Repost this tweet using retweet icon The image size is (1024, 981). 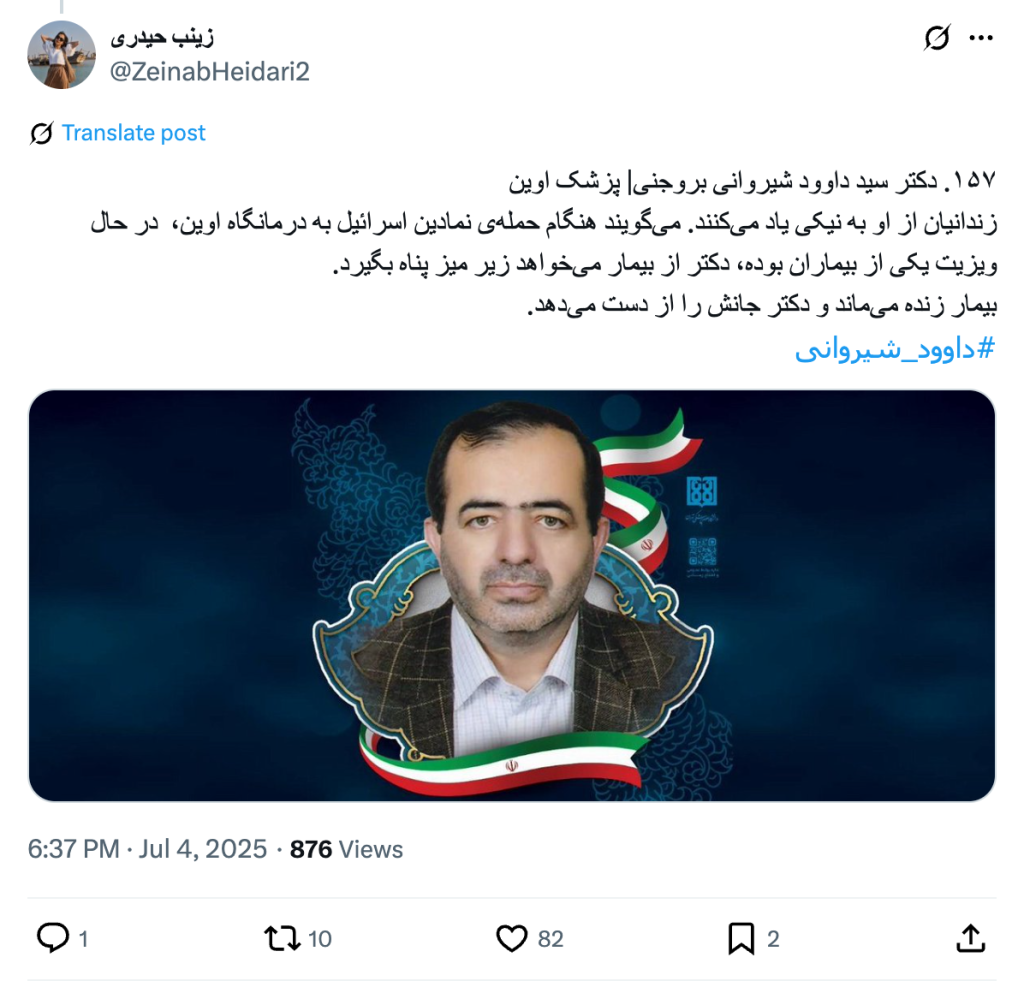(x=282, y=939)
